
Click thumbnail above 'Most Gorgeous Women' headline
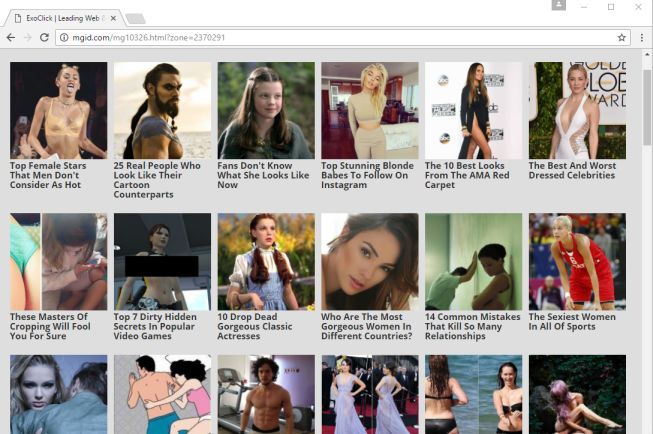click(369, 262)
